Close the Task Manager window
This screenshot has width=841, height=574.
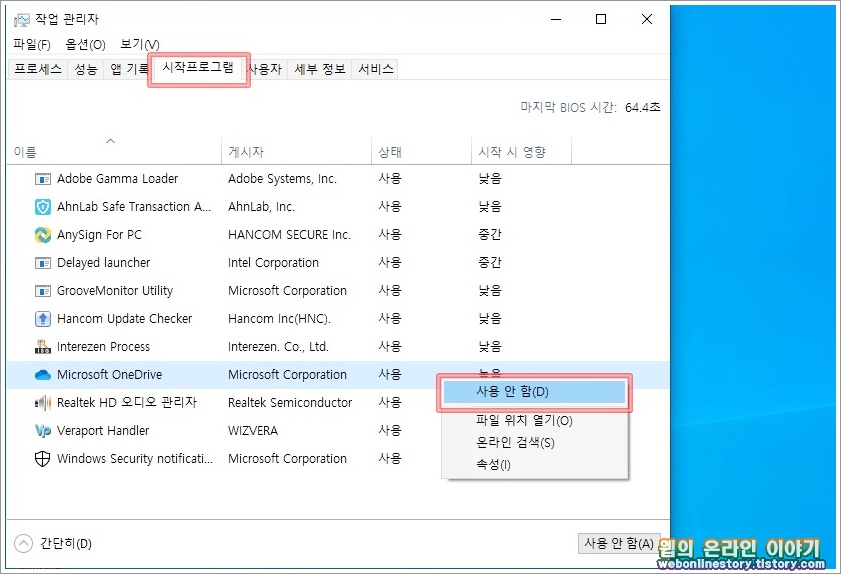pyautogui.click(x=647, y=20)
